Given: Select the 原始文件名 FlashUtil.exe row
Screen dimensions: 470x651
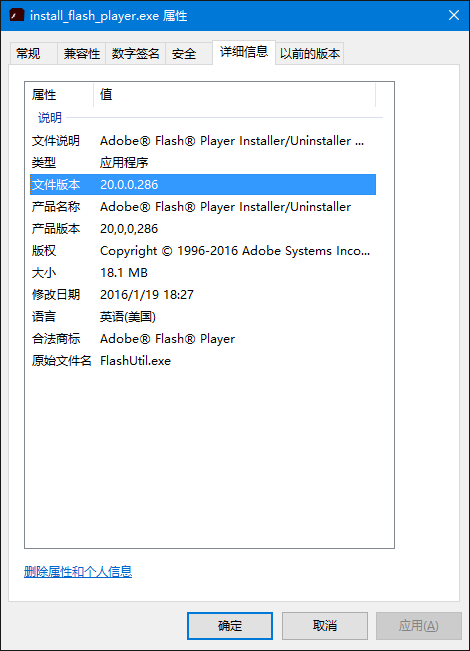Looking at the screenshot, I should click(x=203, y=361).
